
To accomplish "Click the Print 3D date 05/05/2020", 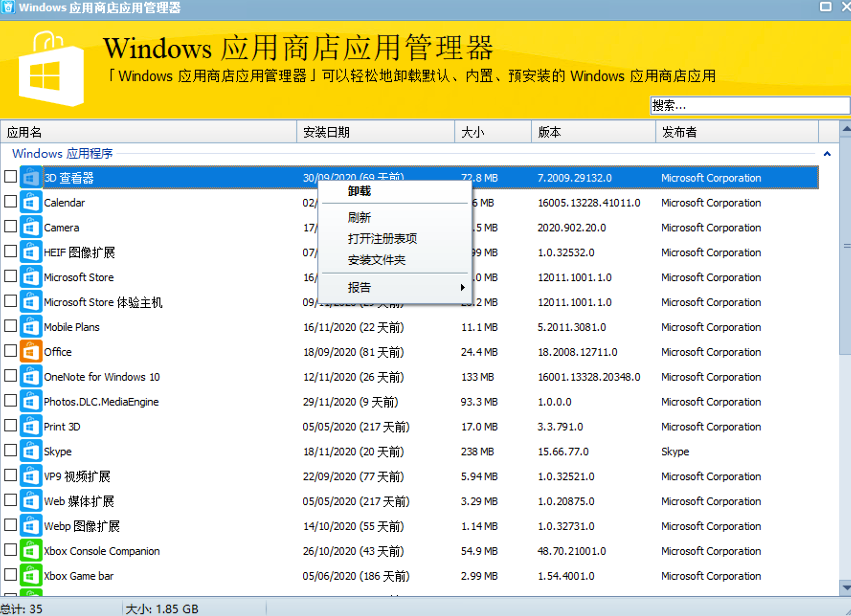I will click(356, 427).
